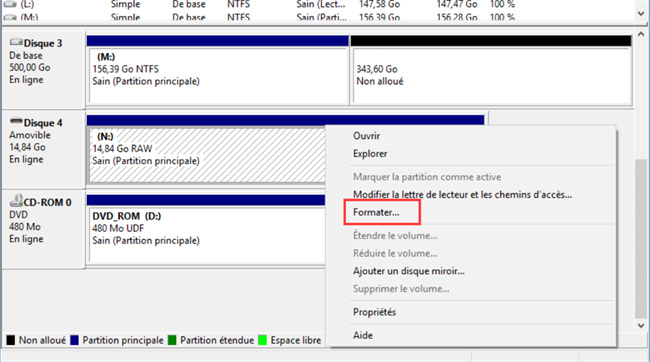650x362 pixels.
Task: Click 'Simple' cell in the L: row
Action: (125, 5)
